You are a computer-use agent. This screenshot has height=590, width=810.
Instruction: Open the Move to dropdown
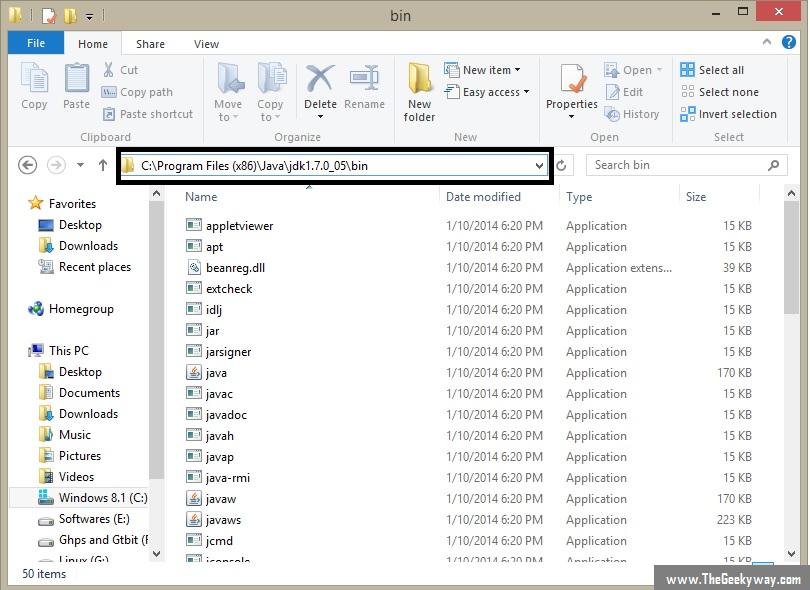point(228,92)
